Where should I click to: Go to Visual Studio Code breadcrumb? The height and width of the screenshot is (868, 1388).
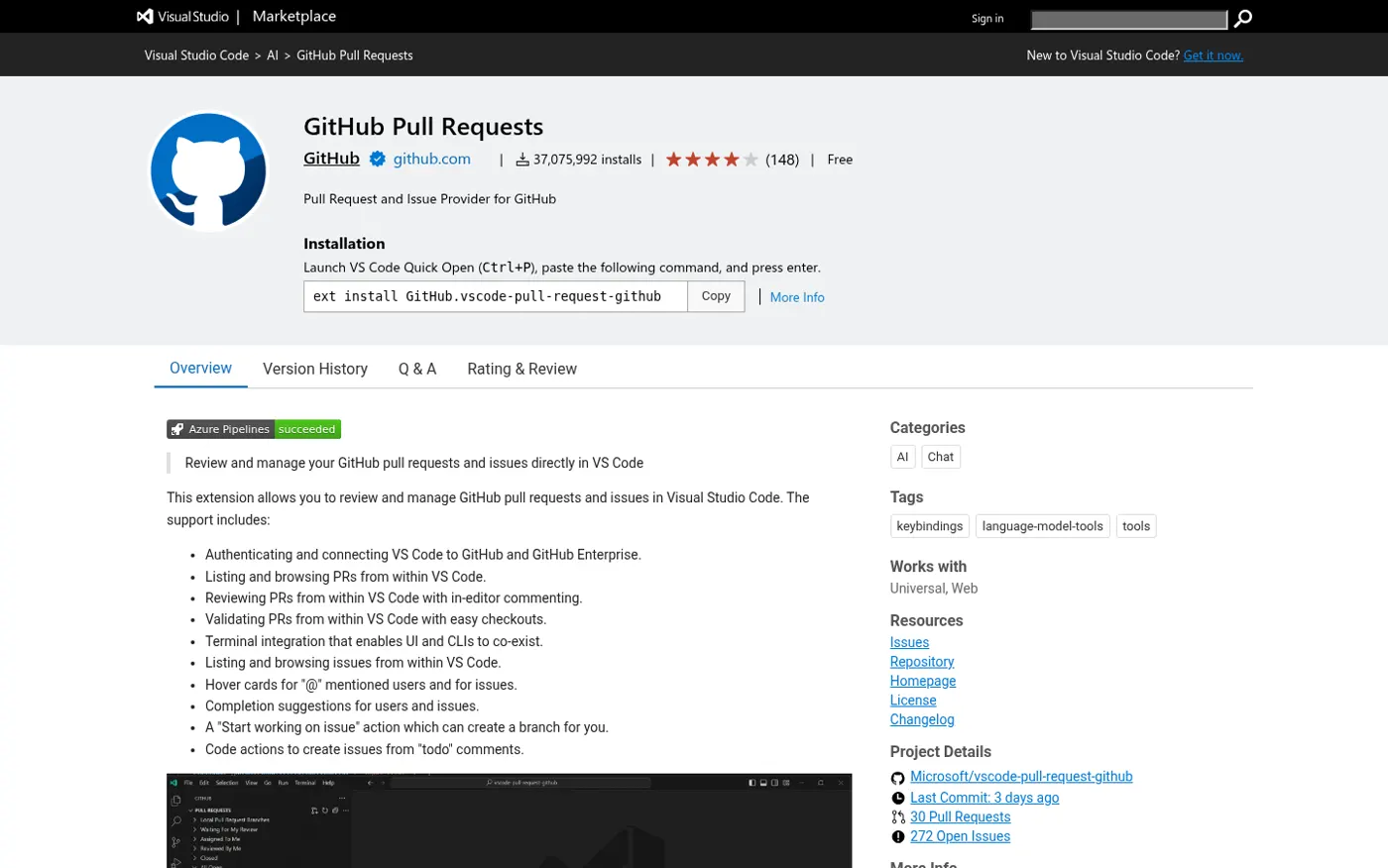point(196,55)
